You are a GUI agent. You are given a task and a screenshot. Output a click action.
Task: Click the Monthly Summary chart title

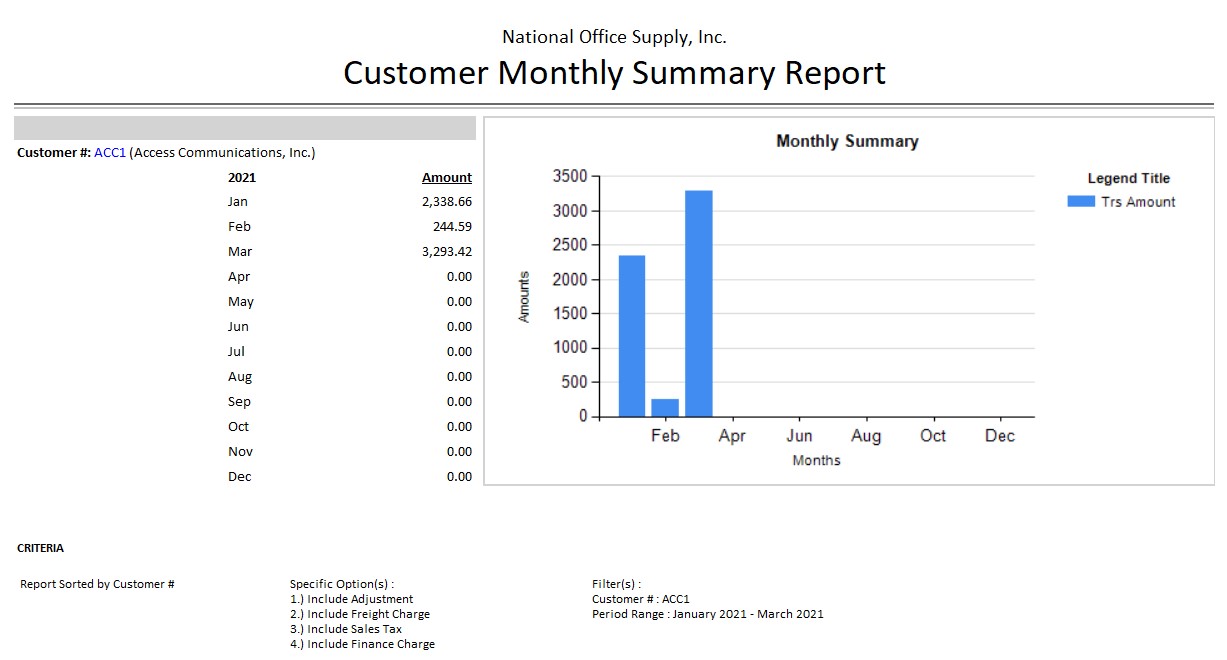coord(847,141)
